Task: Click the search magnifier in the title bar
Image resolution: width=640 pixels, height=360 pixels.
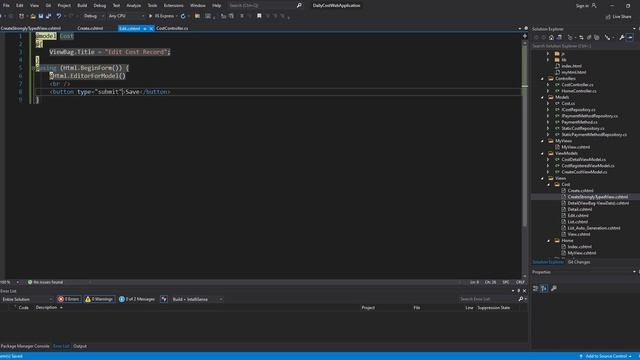Action: pos(299,5)
